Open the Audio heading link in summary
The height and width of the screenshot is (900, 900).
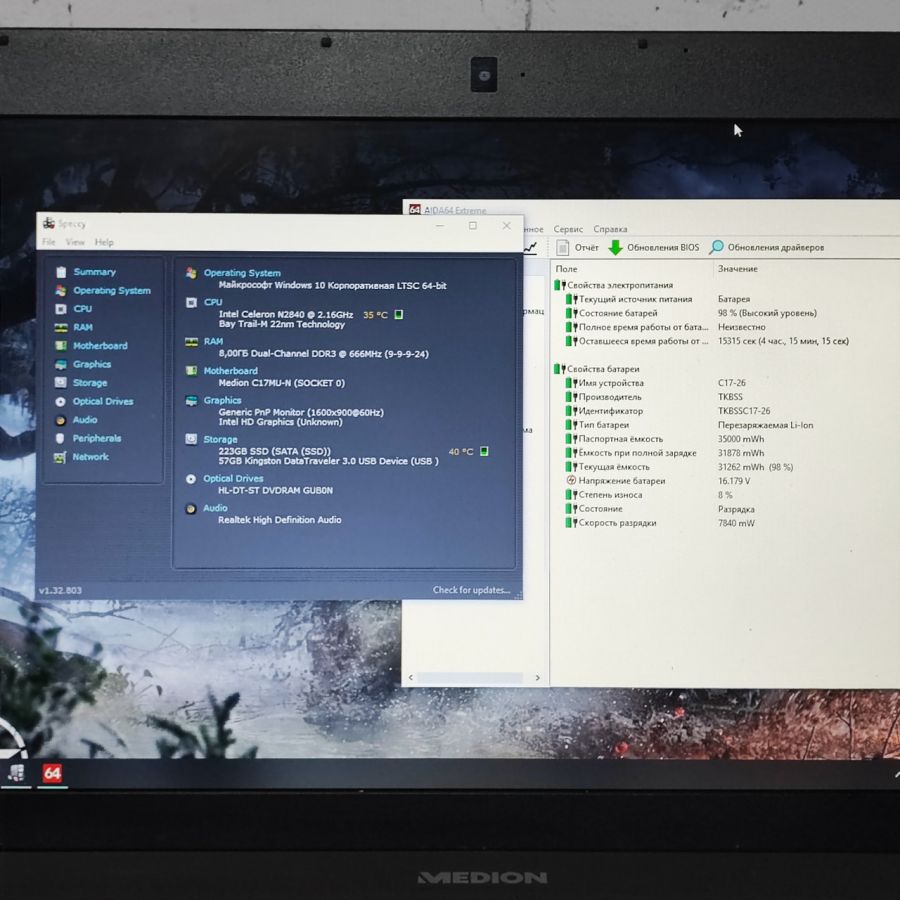pos(215,508)
